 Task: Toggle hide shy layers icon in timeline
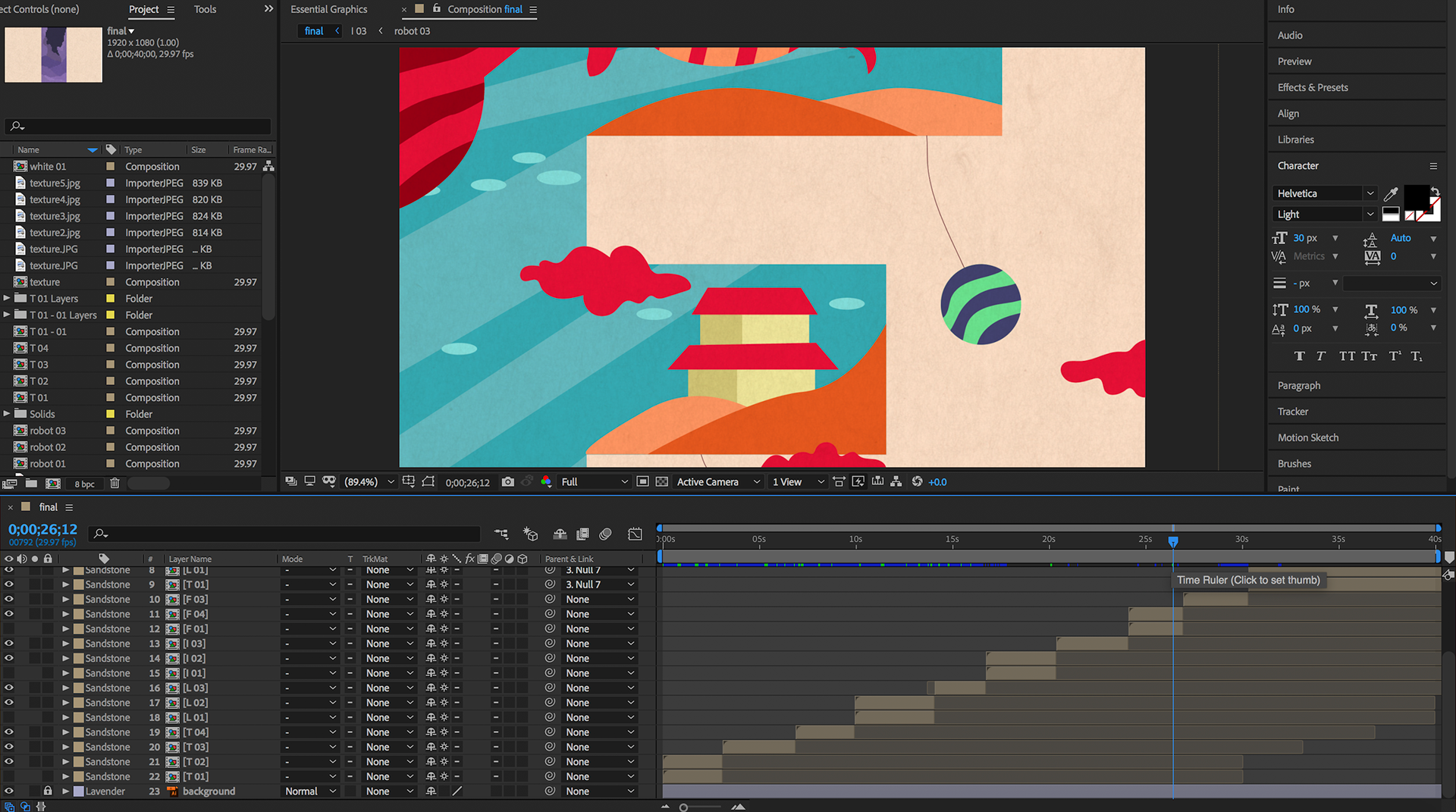[x=560, y=535]
